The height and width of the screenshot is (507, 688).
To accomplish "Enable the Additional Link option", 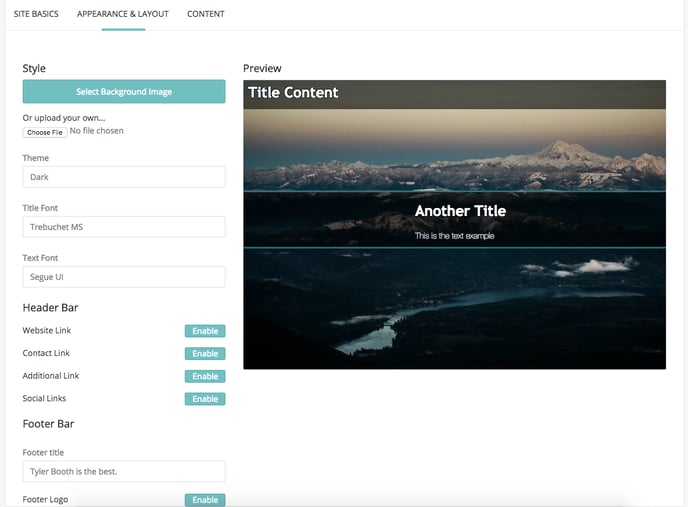I will (205, 376).
